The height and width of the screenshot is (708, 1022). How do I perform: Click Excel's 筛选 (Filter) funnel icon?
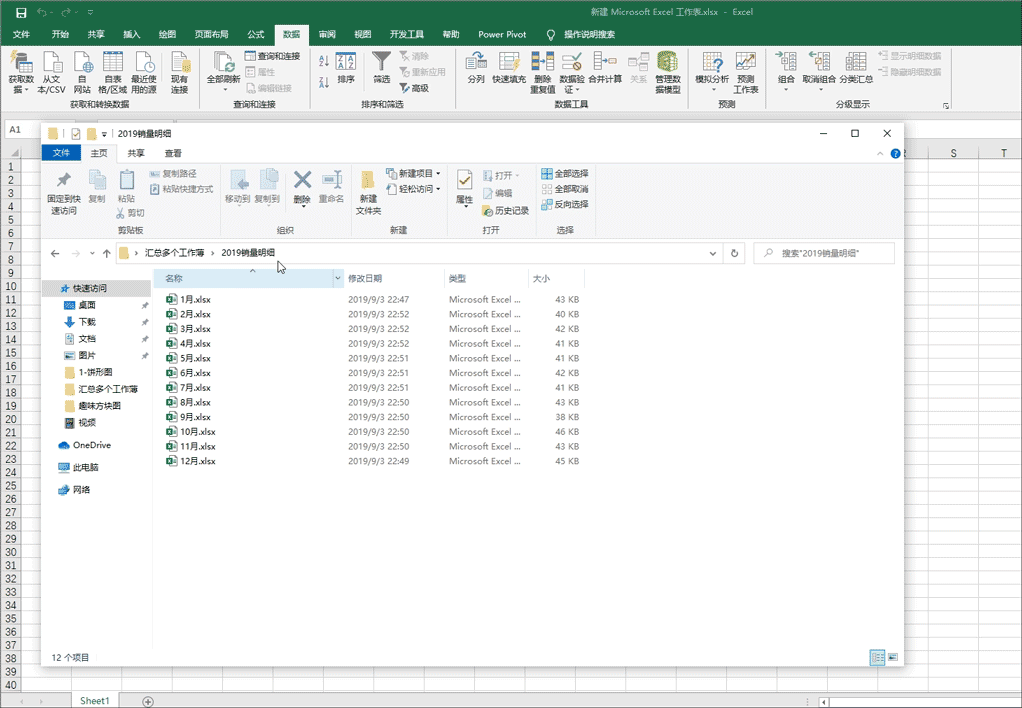click(381, 62)
